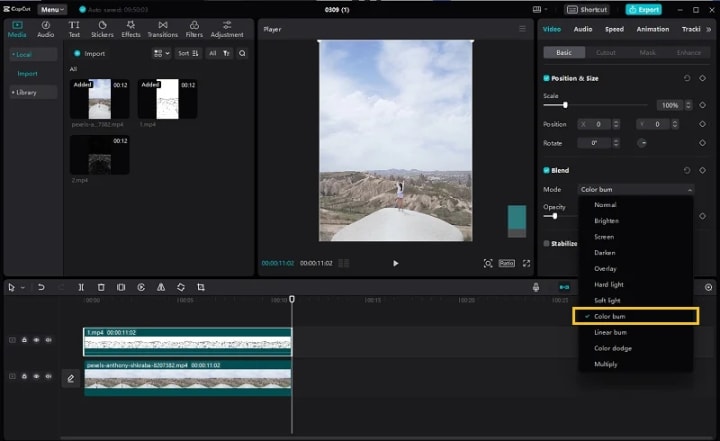Switch to the Speed tab
720x441 pixels.
click(614, 29)
